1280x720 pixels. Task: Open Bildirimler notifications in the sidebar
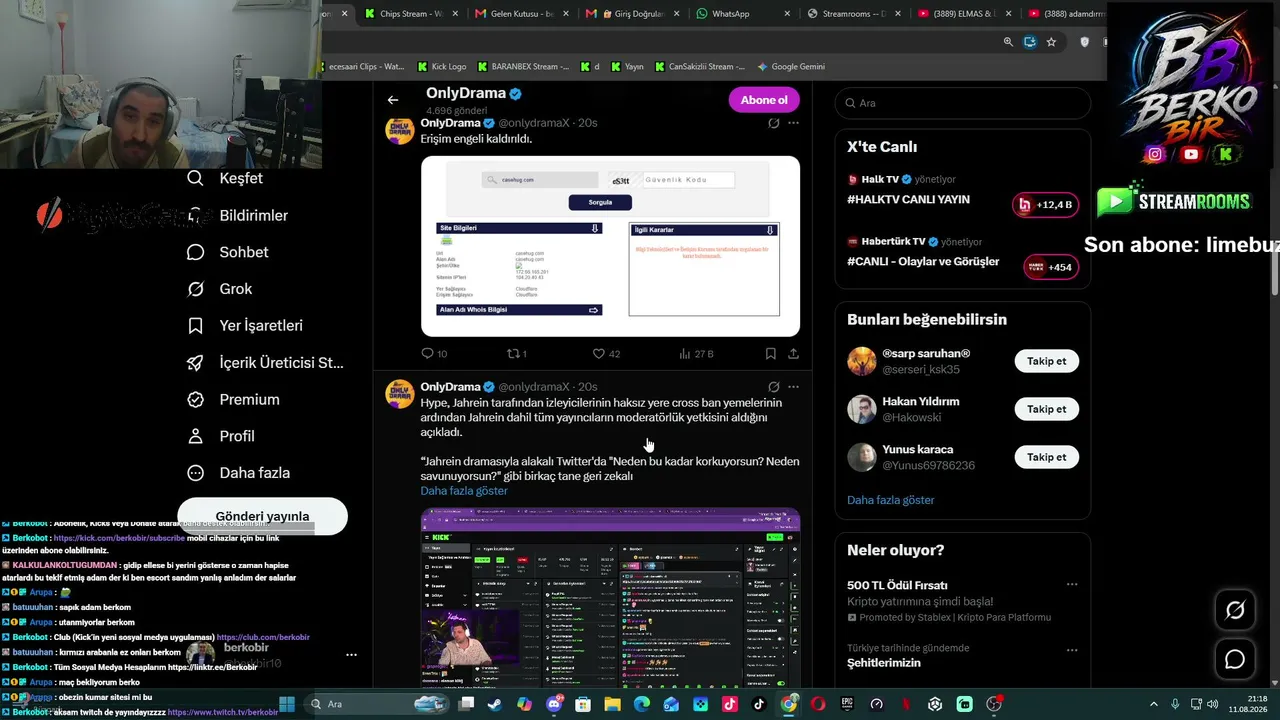(x=238, y=215)
